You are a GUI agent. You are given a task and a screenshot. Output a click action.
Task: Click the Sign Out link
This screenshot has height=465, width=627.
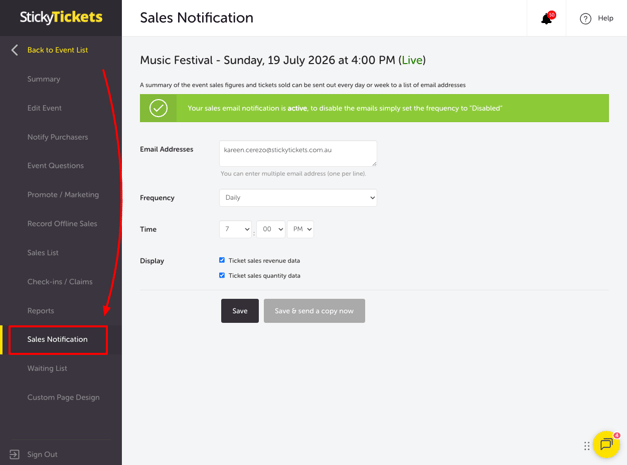(x=42, y=454)
